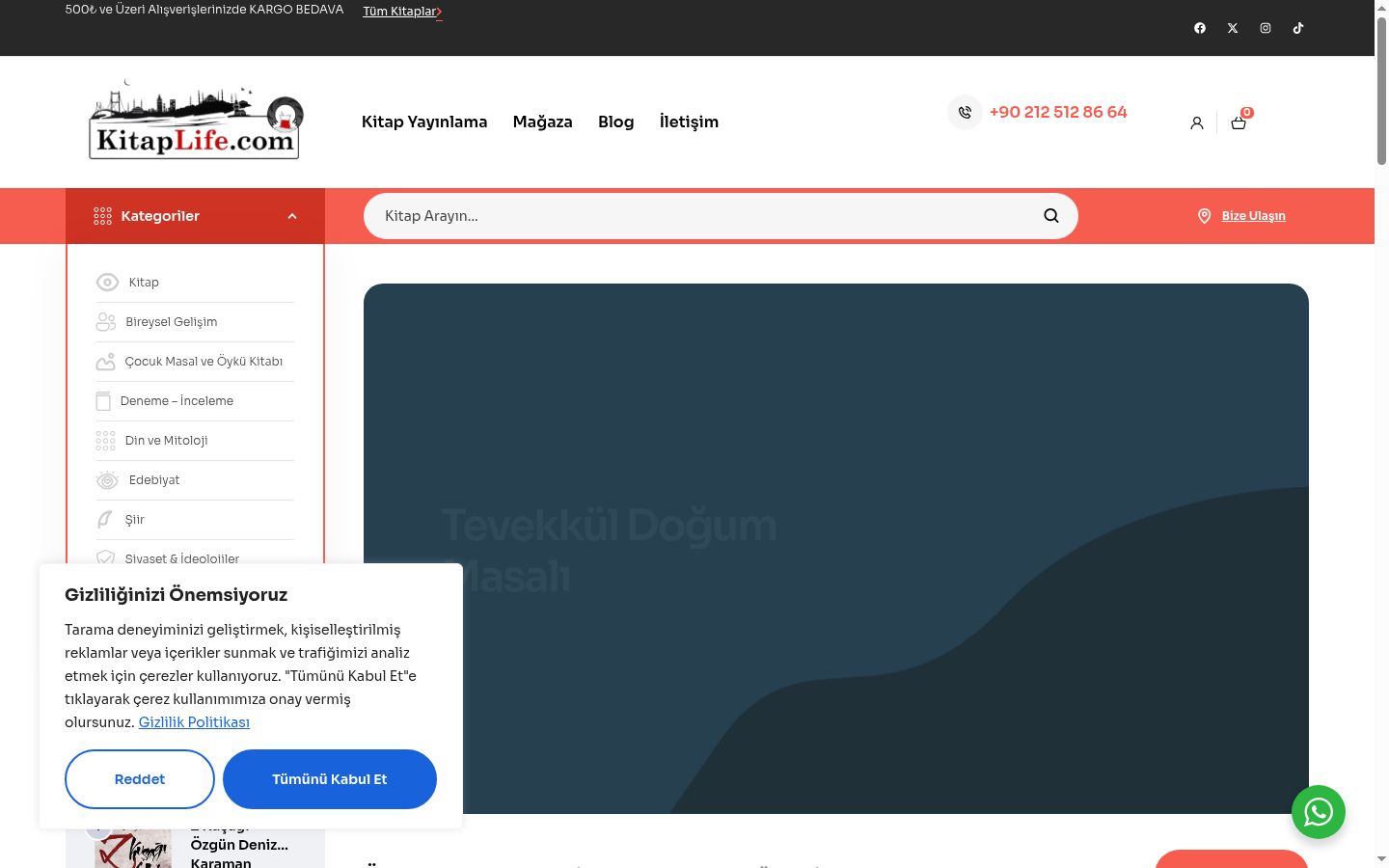Image resolution: width=1389 pixels, height=868 pixels.
Task: Open the Gizlilik Politikası link
Action: coord(194,722)
